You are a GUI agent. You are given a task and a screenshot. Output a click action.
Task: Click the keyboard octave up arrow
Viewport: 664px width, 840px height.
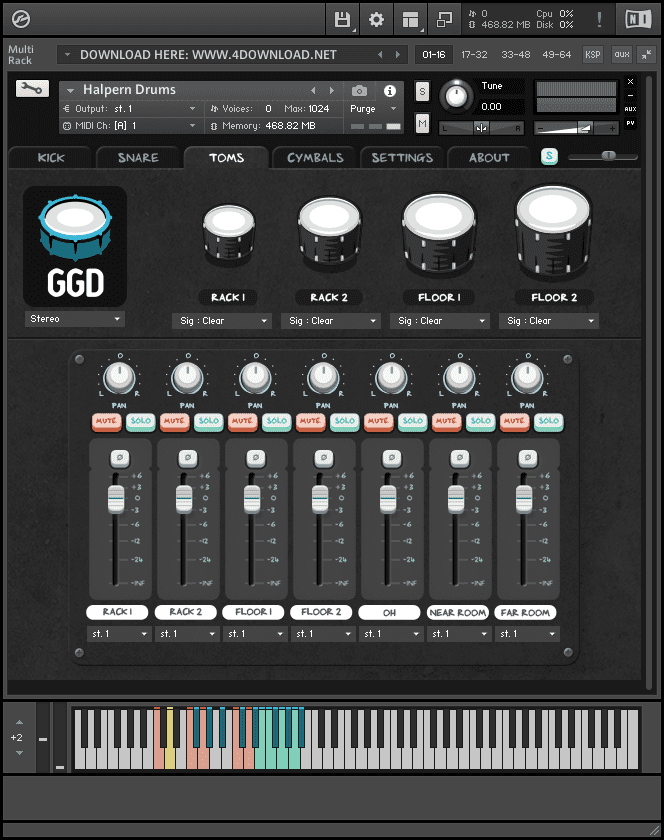(19, 723)
